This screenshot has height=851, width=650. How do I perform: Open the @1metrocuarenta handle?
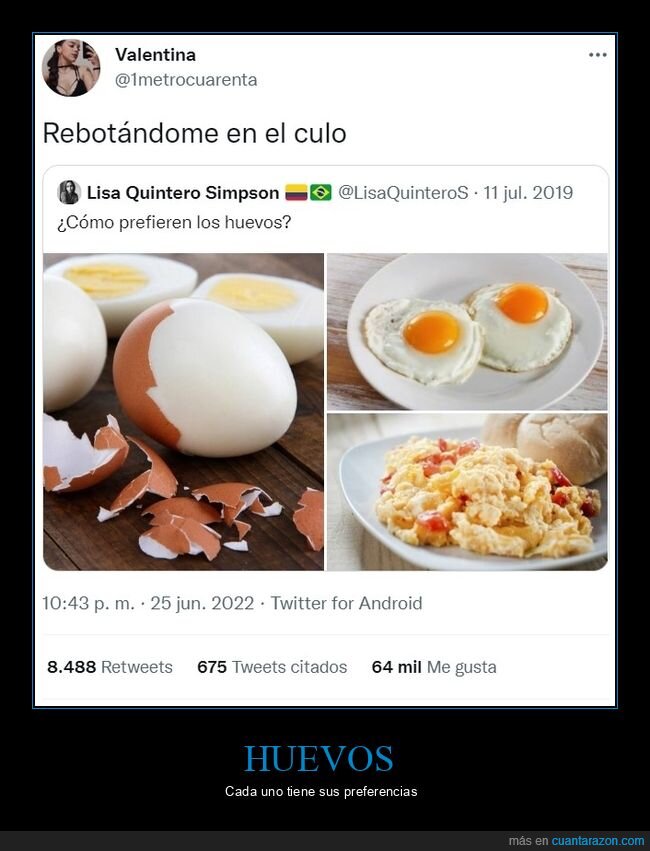[186, 80]
